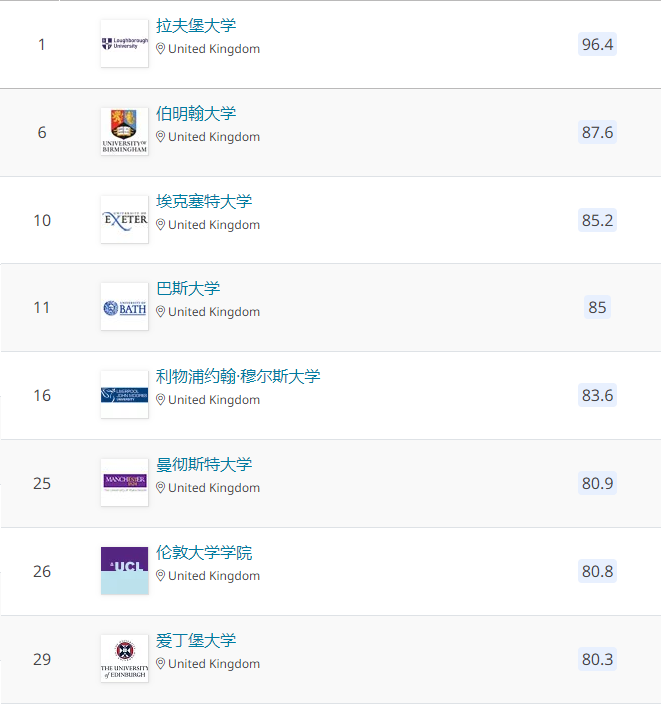The height and width of the screenshot is (707, 661).
Task: Click the University of Edinburgh crest logo
Action: (x=124, y=659)
